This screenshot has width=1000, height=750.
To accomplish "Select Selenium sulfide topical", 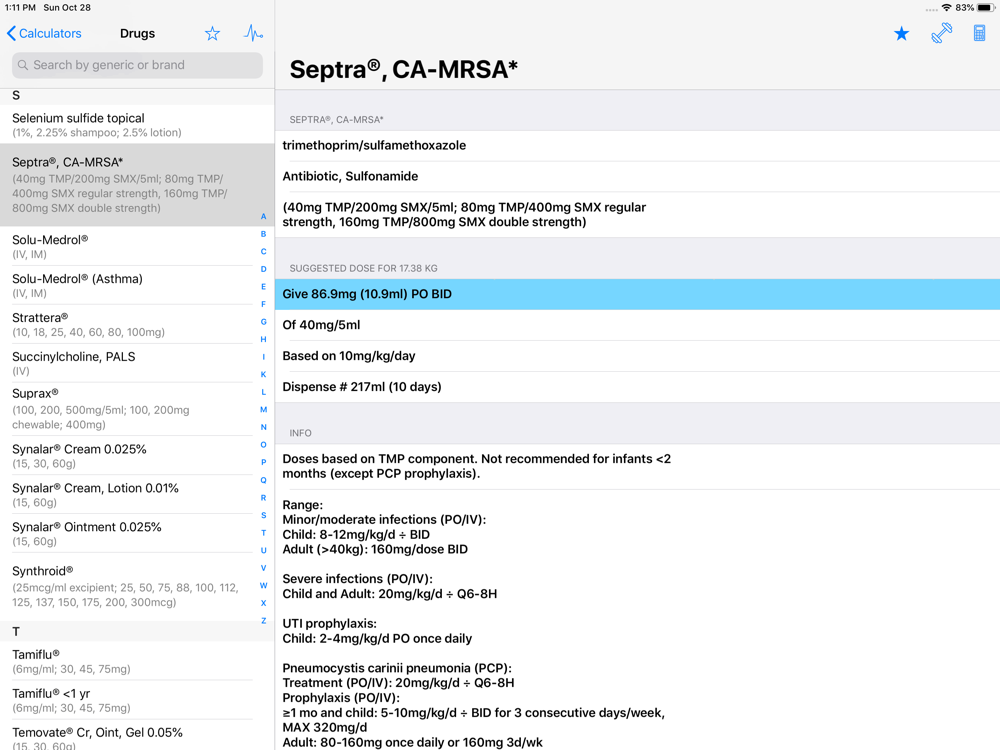I will (137, 124).
